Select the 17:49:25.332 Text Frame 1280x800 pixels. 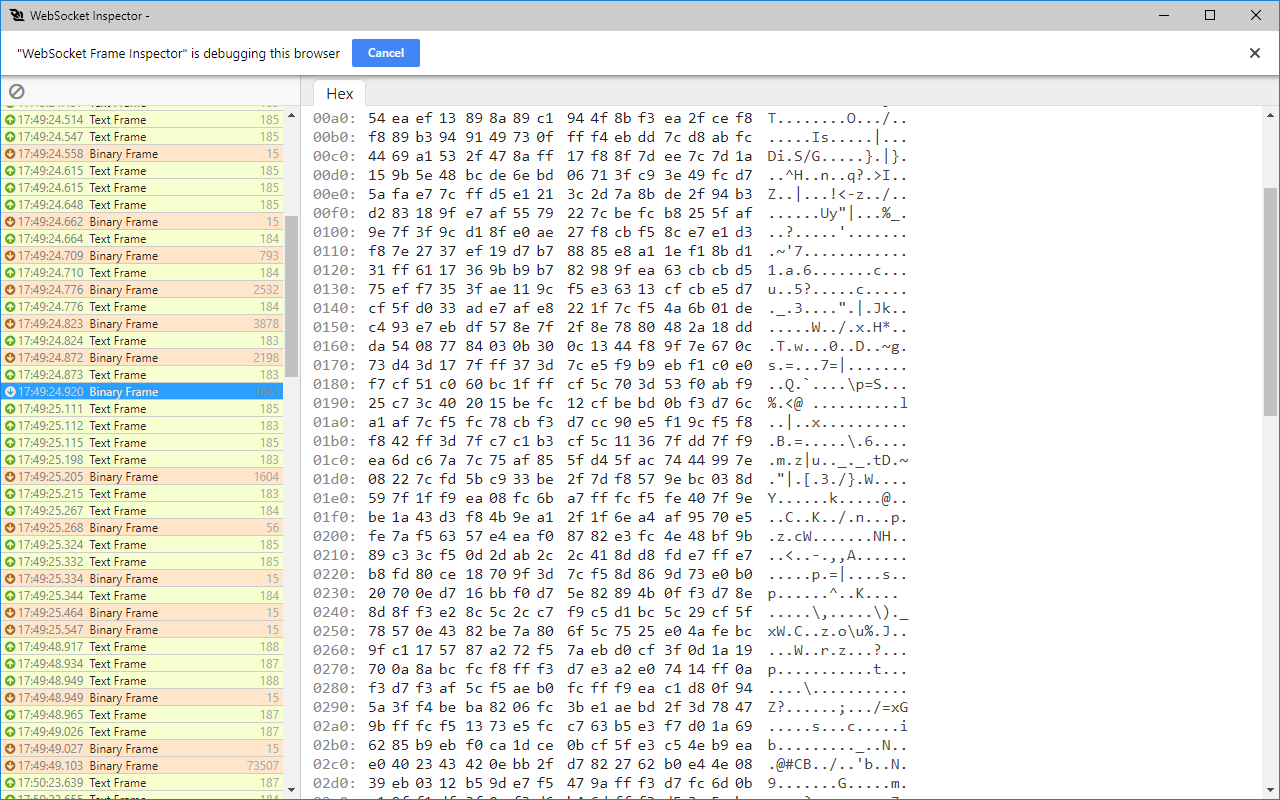(x=142, y=562)
